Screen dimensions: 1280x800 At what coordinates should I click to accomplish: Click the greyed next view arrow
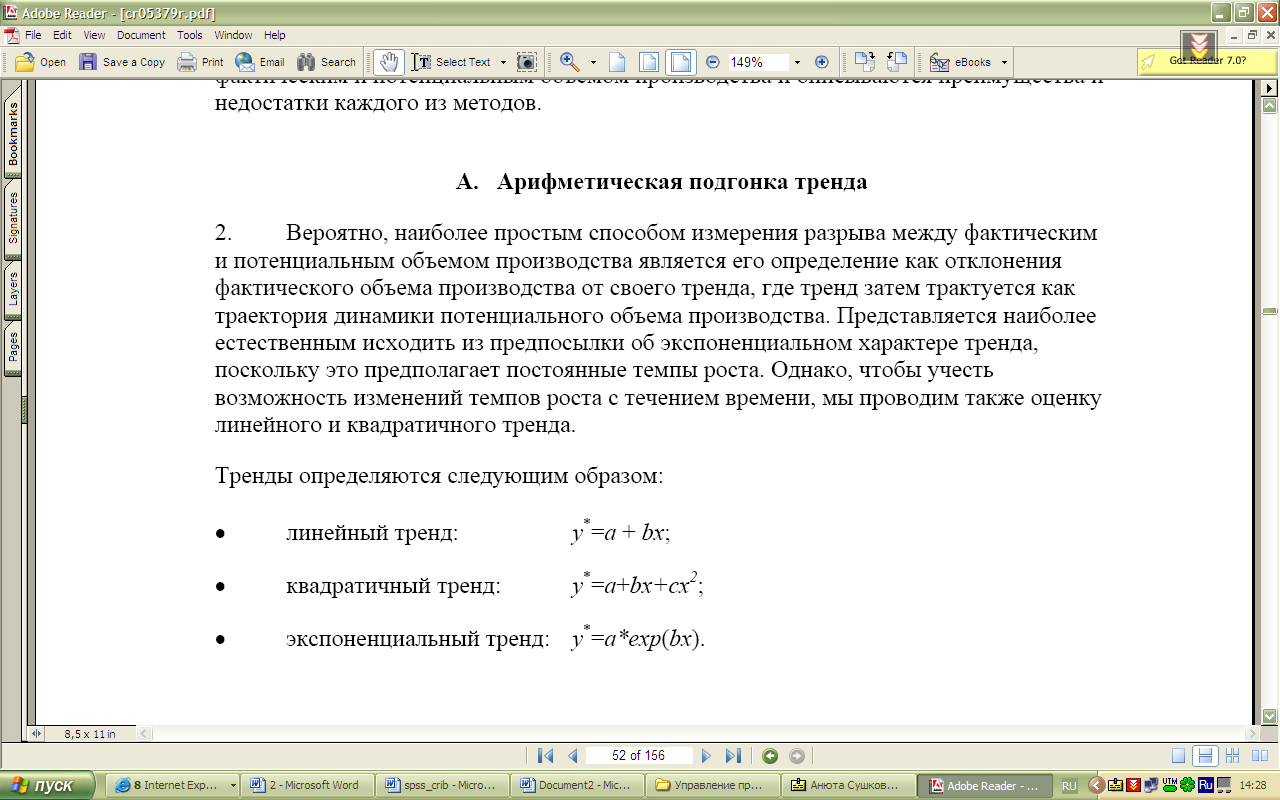click(x=797, y=756)
